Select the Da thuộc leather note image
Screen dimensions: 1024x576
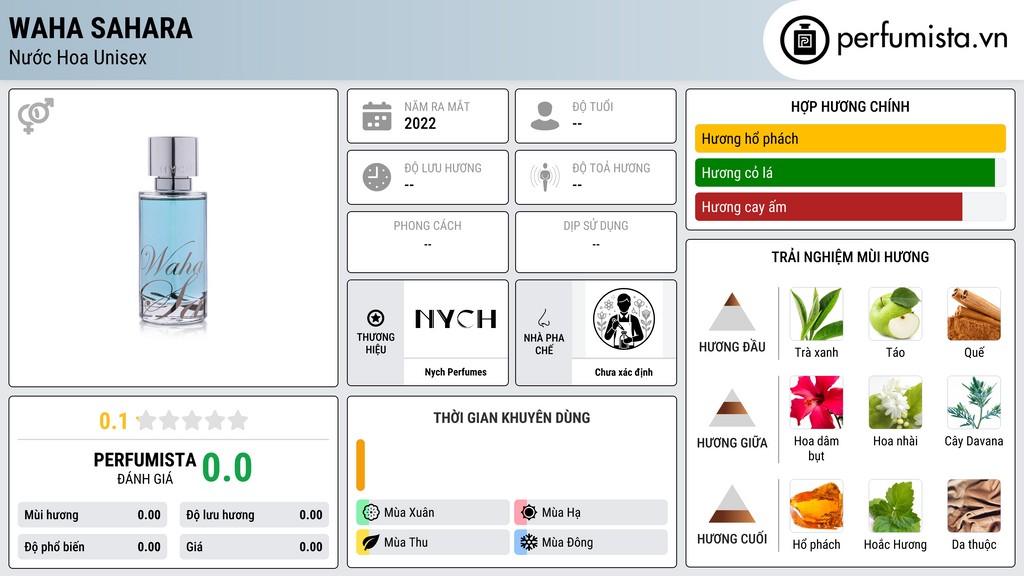click(x=974, y=506)
